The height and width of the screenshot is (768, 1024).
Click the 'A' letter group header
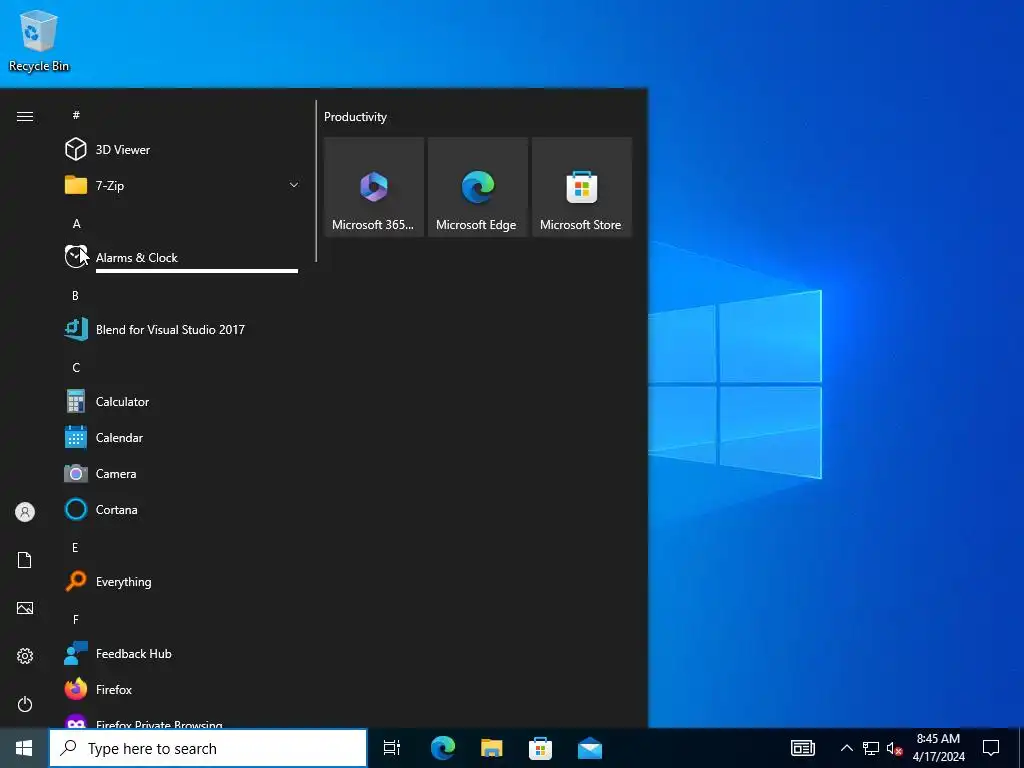click(x=76, y=223)
